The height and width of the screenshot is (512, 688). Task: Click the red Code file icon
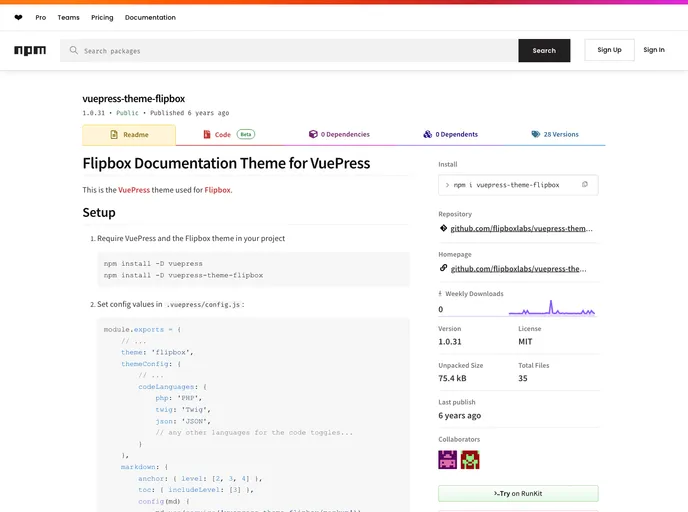[207, 134]
